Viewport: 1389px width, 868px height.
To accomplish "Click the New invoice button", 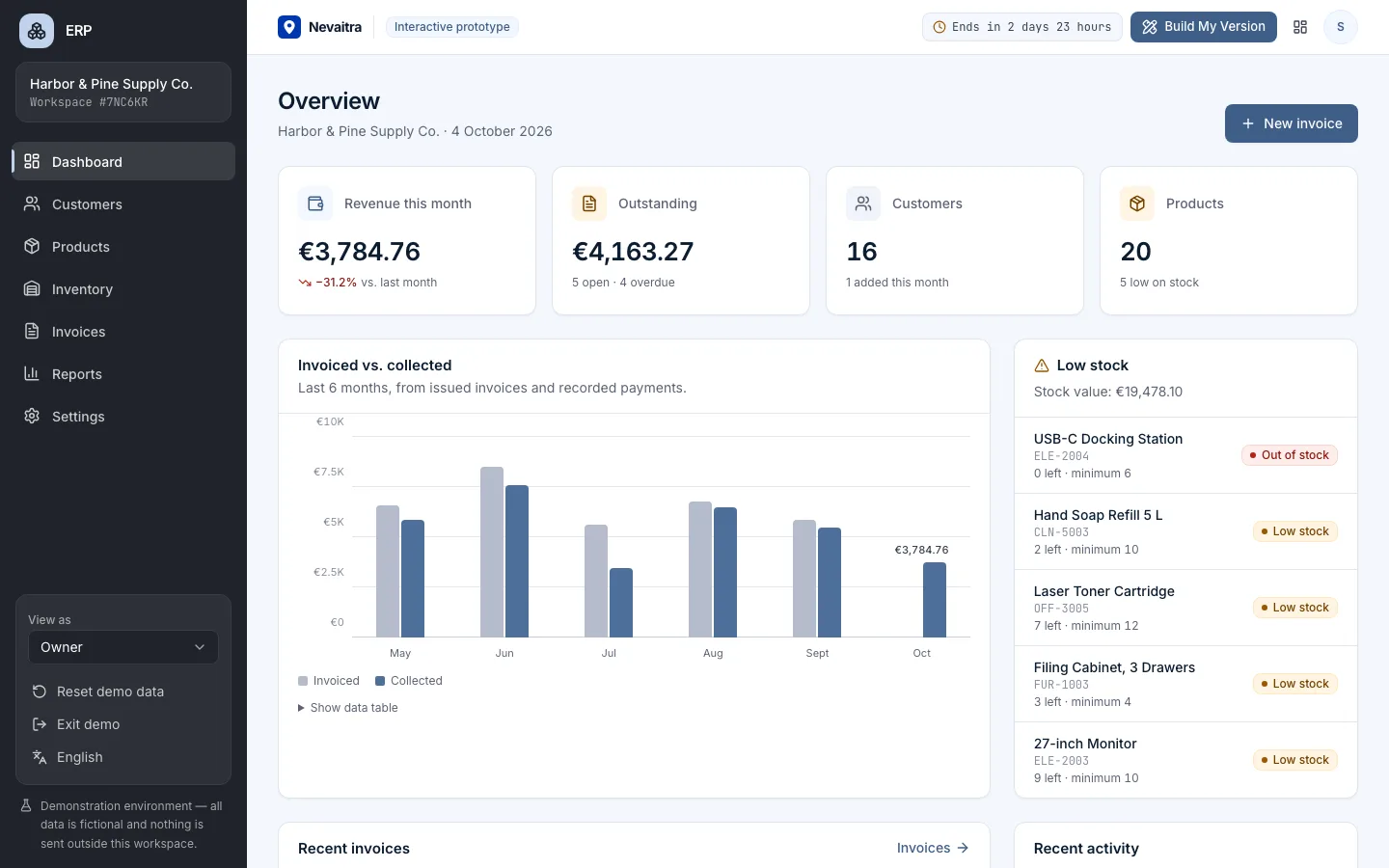I will point(1292,123).
